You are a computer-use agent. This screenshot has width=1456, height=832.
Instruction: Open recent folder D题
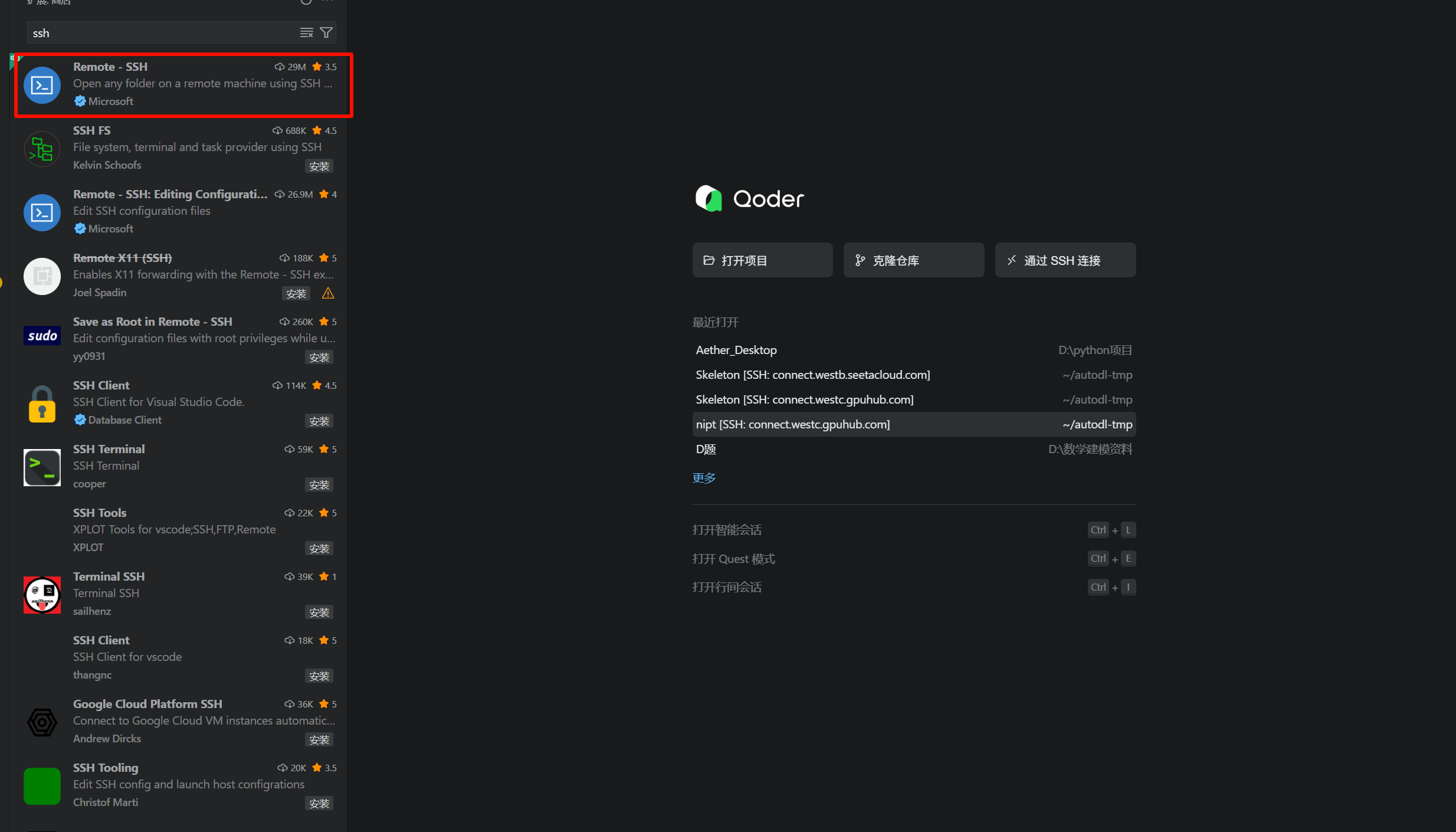point(914,449)
